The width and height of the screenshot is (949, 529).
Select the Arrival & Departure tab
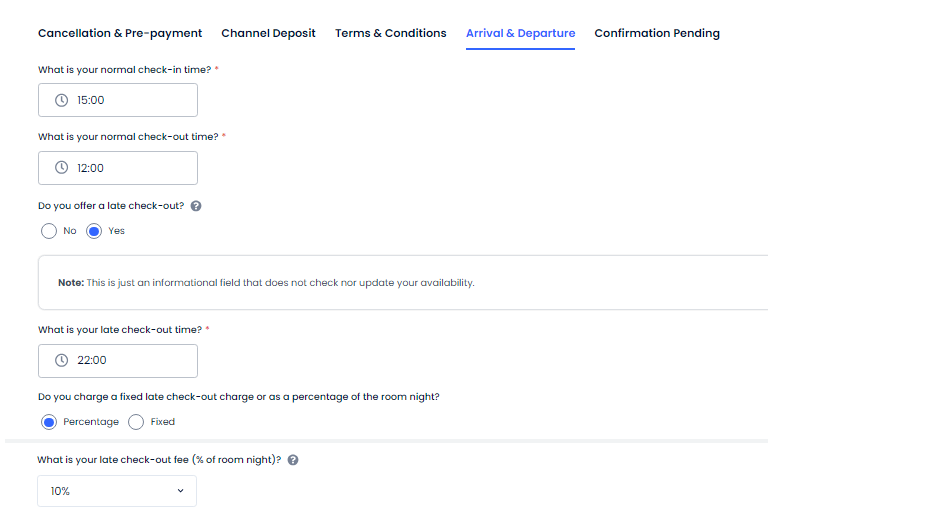(520, 33)
